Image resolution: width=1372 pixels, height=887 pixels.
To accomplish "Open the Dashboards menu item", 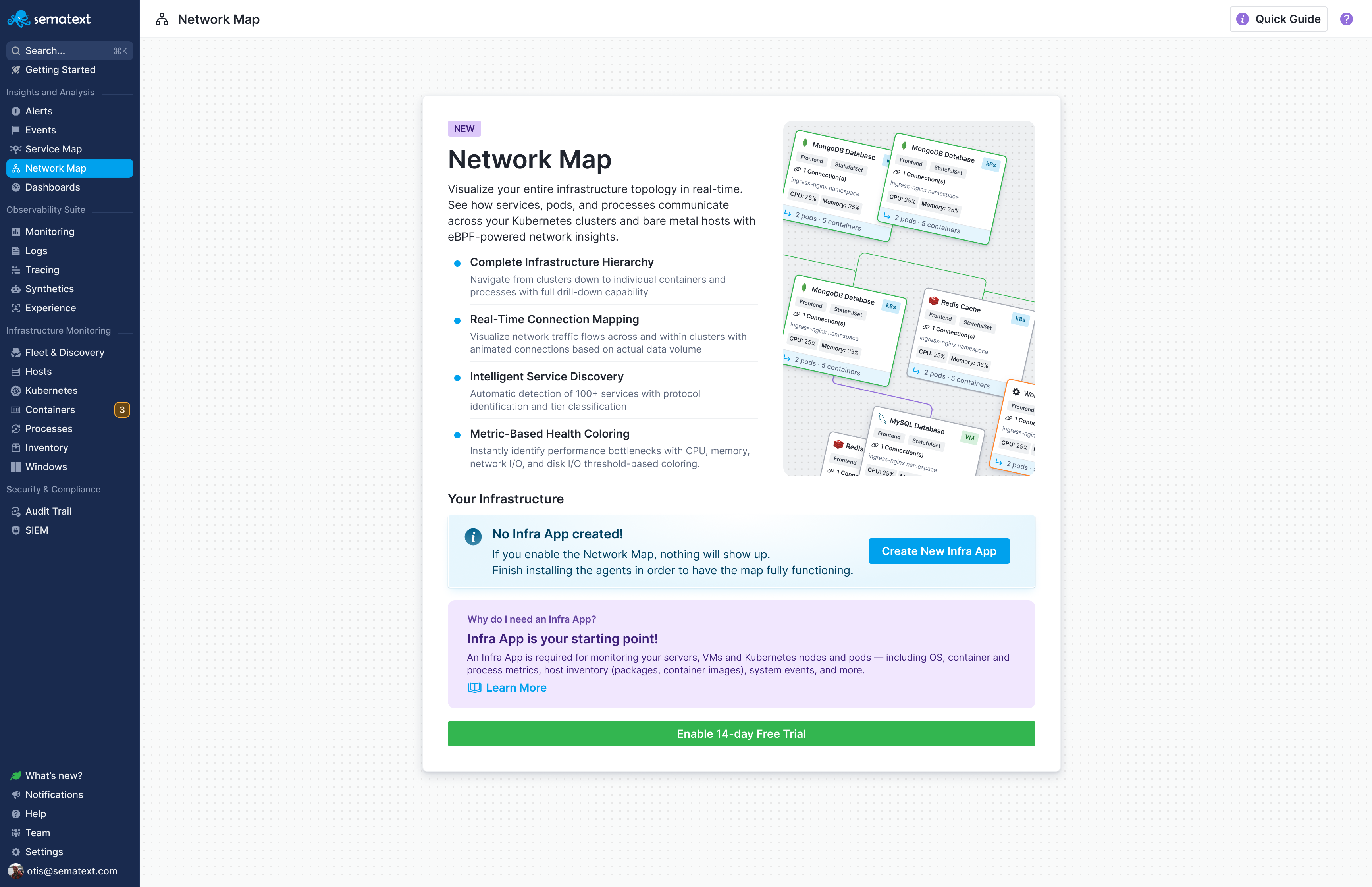I will (x=52, y=187).
